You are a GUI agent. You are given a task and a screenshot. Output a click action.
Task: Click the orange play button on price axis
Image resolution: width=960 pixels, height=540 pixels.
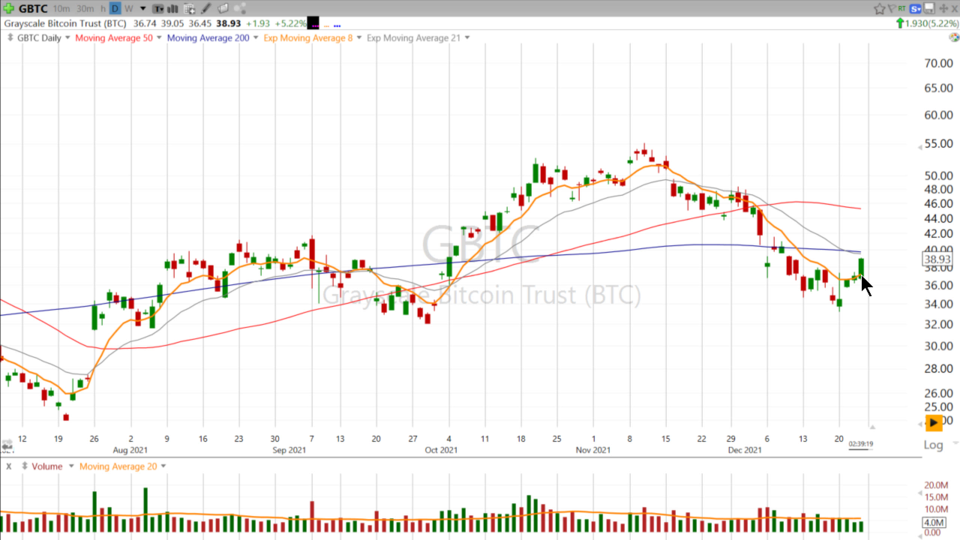click(933, 422)
